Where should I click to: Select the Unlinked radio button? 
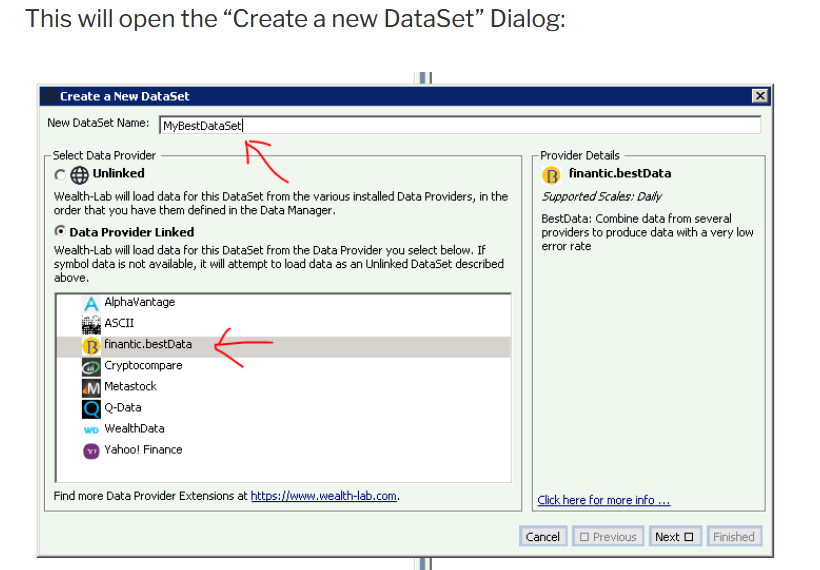60,175
